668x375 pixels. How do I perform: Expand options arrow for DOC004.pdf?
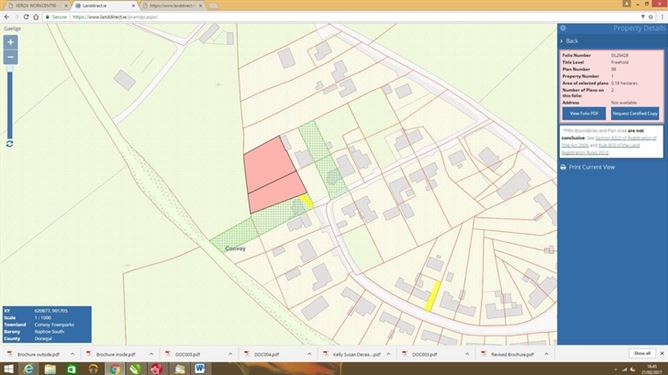coord(309,354)
